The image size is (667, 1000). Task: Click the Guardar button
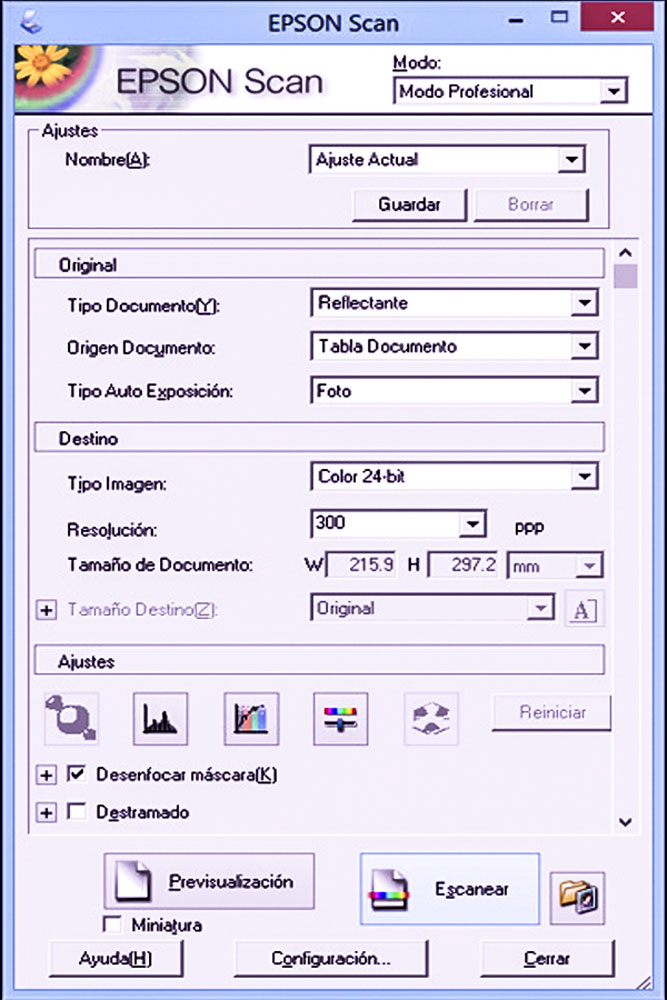(x=409, y=205)
